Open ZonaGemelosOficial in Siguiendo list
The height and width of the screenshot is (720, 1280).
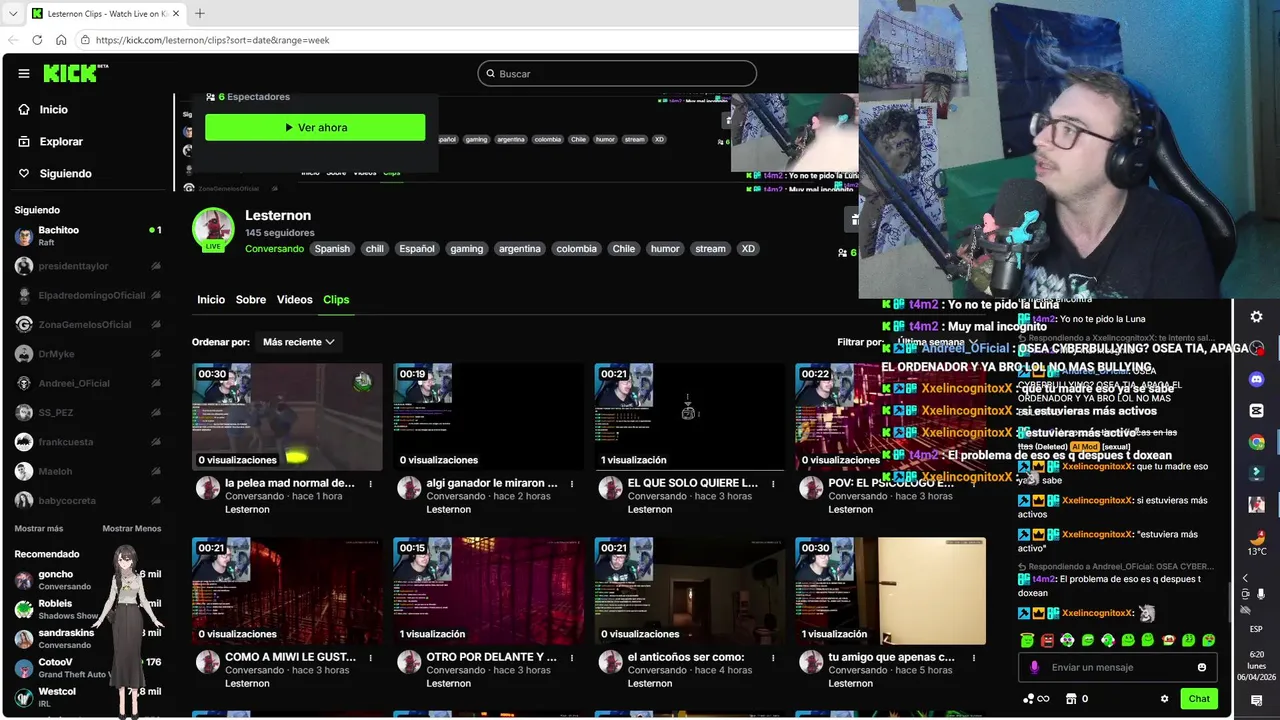[x=88, y=325]
